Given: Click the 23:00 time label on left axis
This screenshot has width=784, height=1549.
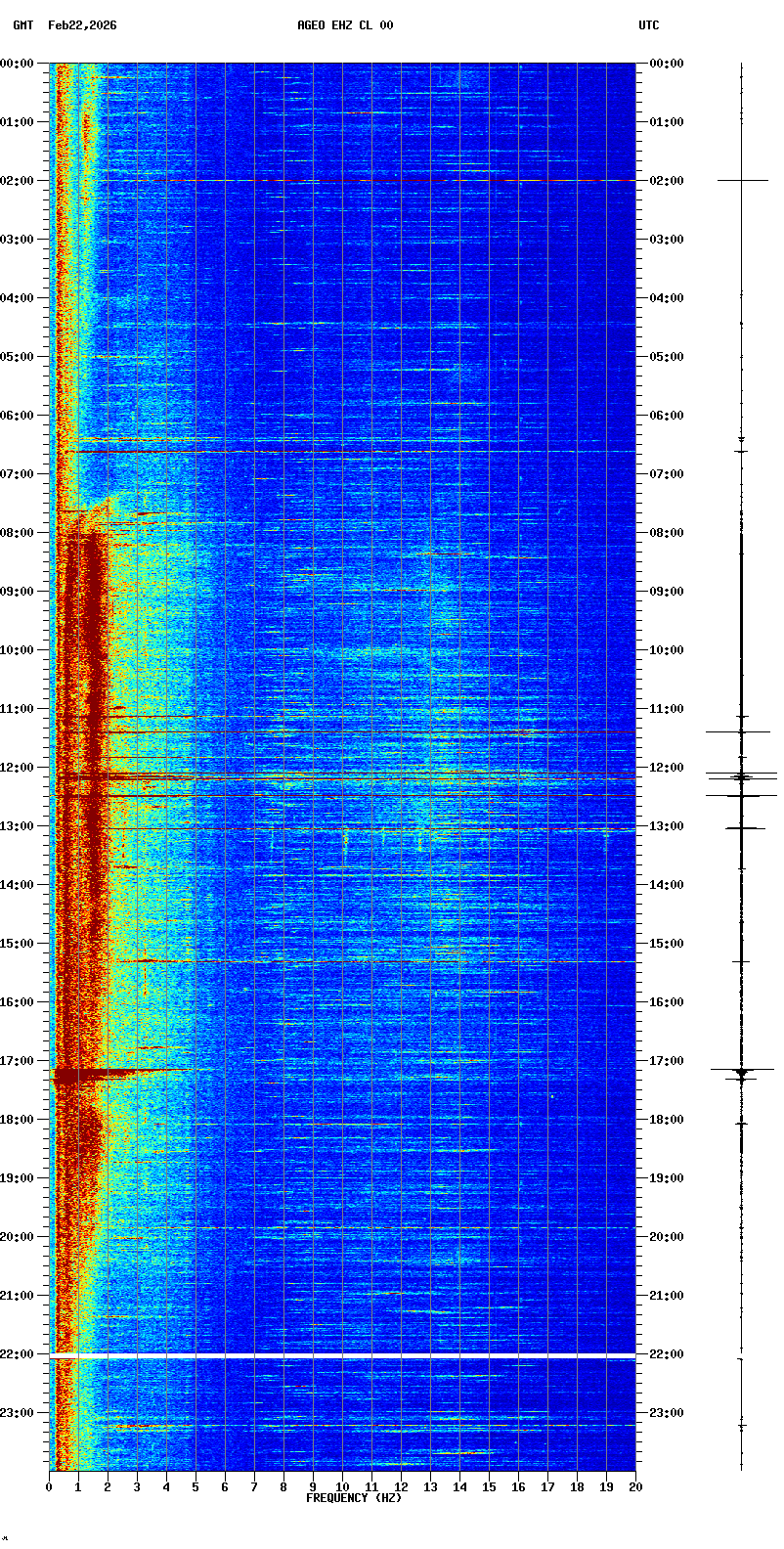Looking at the screenshot, I should pos(18,1413).
